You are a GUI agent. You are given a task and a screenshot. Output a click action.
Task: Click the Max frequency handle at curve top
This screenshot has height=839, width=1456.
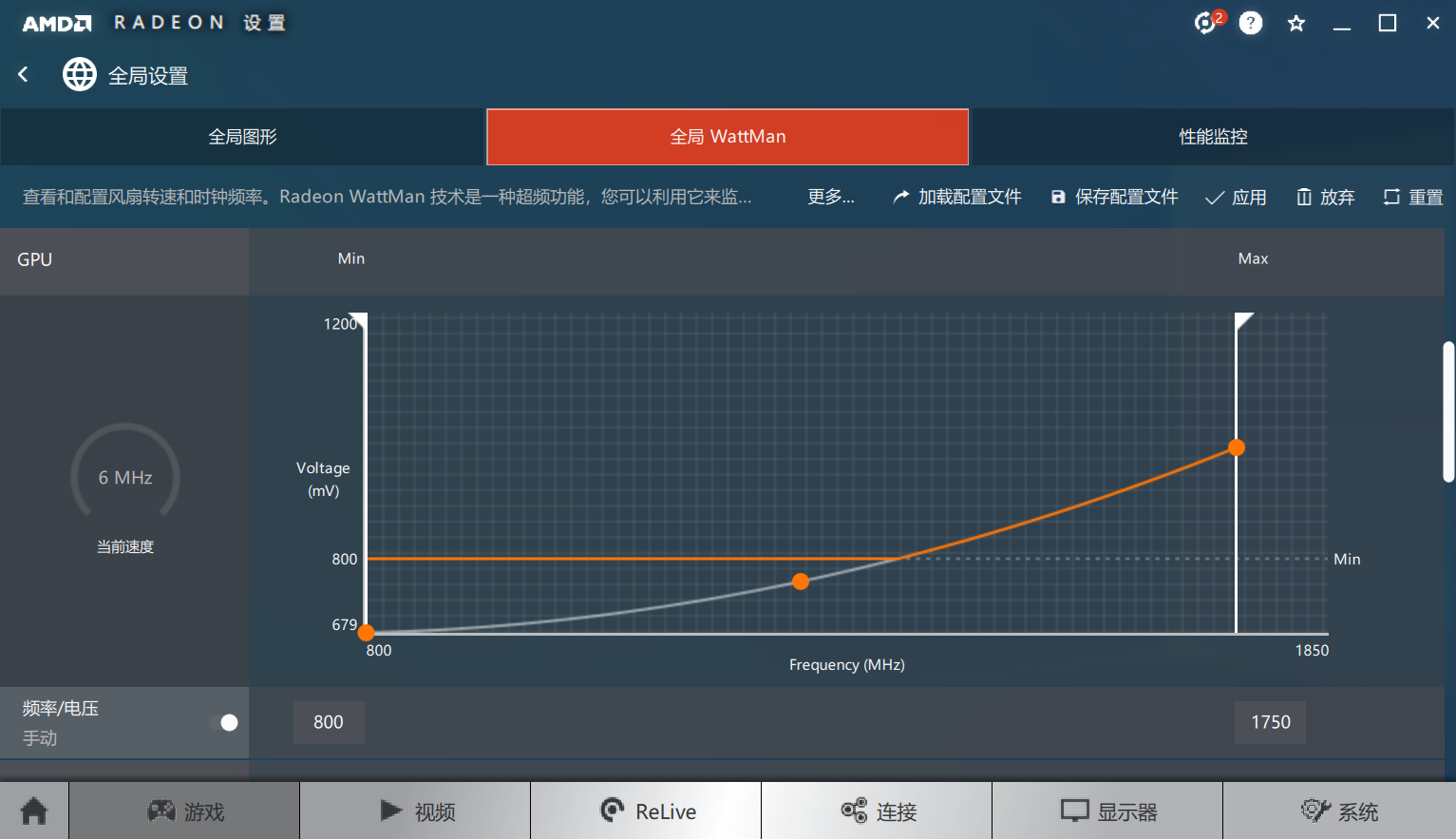pos(1237,448)
